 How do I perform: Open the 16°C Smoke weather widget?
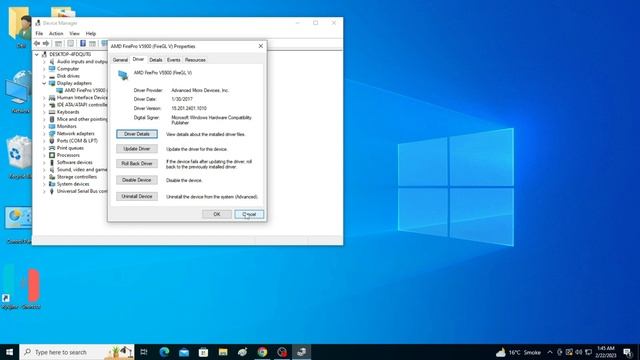(518, 352)
